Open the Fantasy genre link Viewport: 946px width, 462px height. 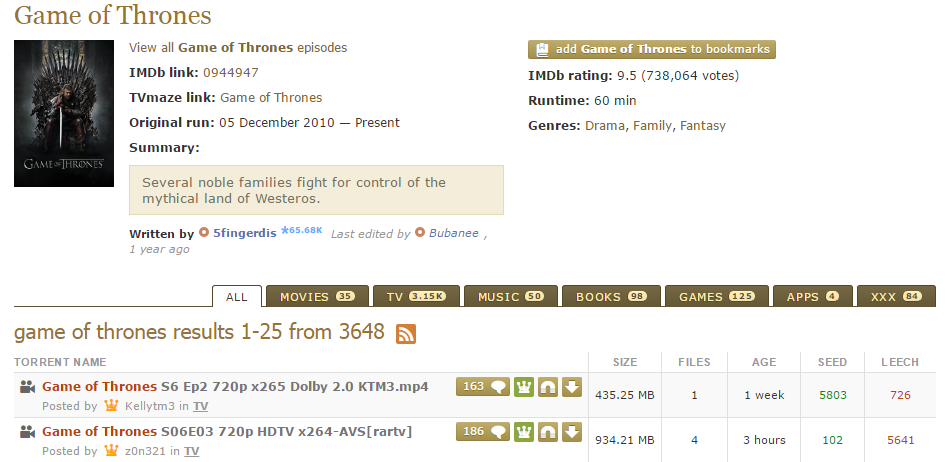tap(703, 126)
